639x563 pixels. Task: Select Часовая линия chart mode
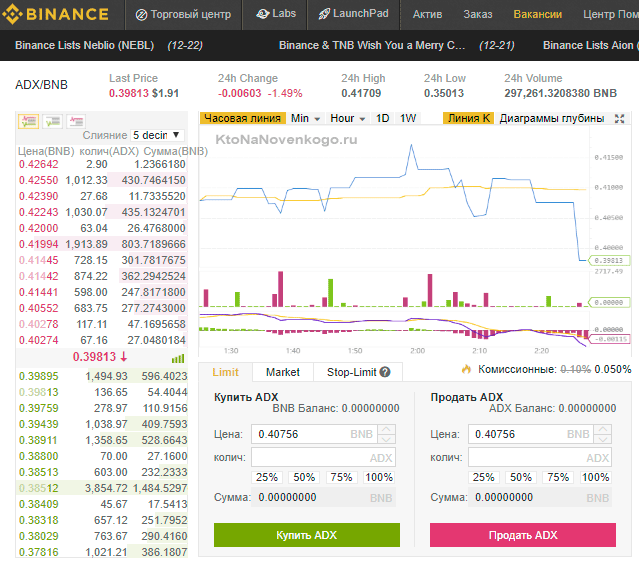pos(242,119)
